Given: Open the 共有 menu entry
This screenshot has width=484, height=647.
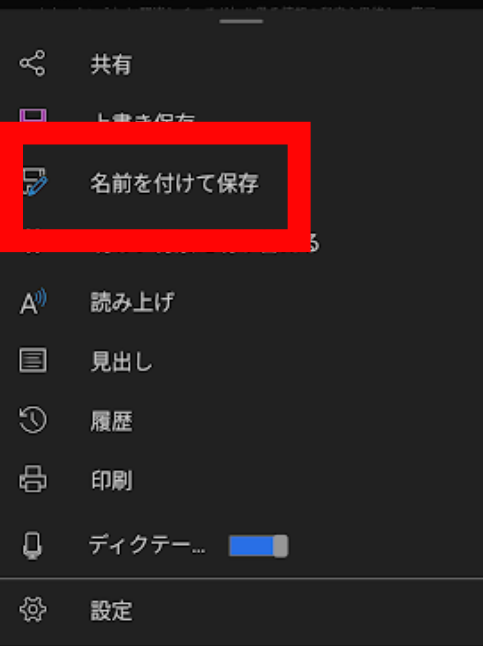Looking at the screenshot, I should pyautogui.click(x=111, y=64).
